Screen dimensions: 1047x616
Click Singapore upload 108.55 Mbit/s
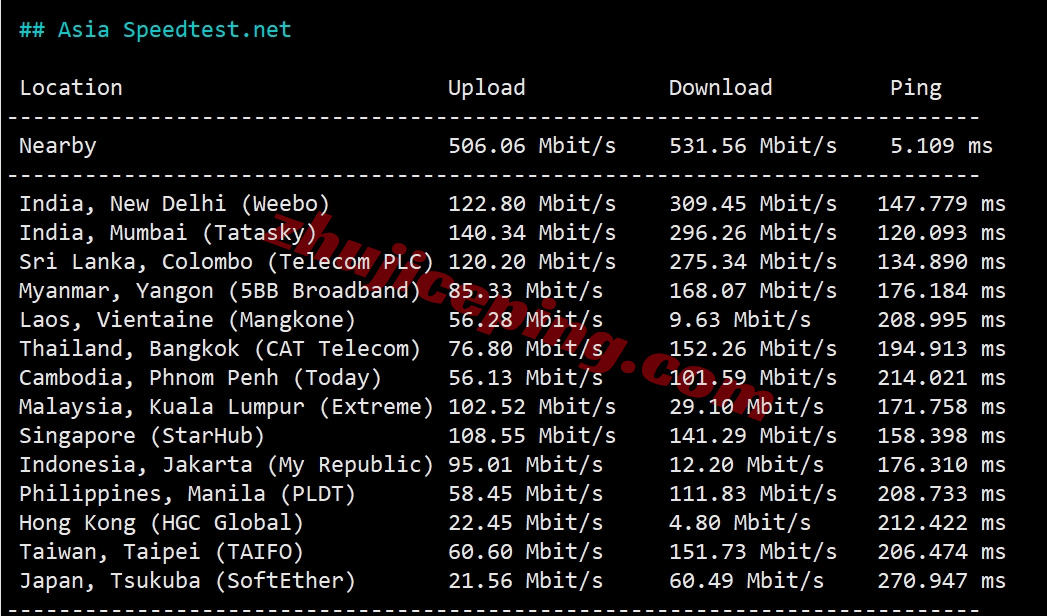click(x=532, y=436)
